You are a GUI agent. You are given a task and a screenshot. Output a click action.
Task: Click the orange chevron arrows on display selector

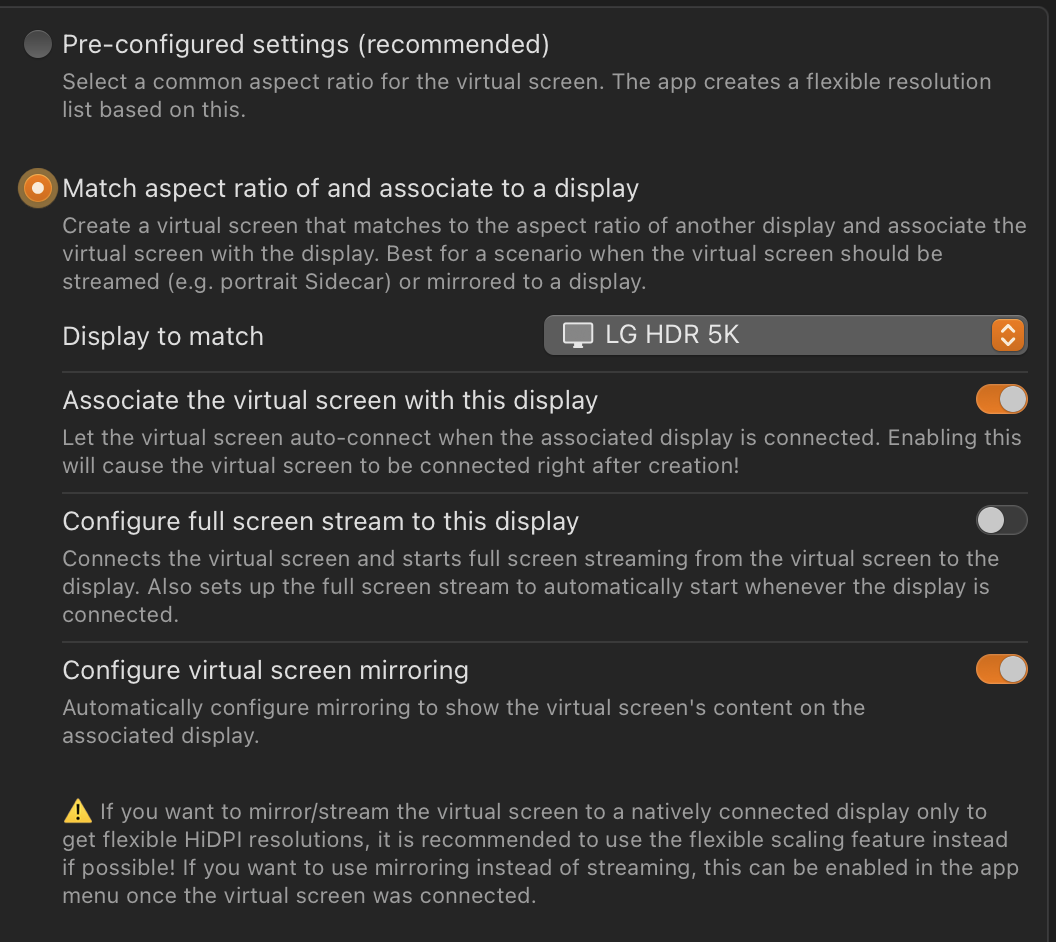point(1008,335)
